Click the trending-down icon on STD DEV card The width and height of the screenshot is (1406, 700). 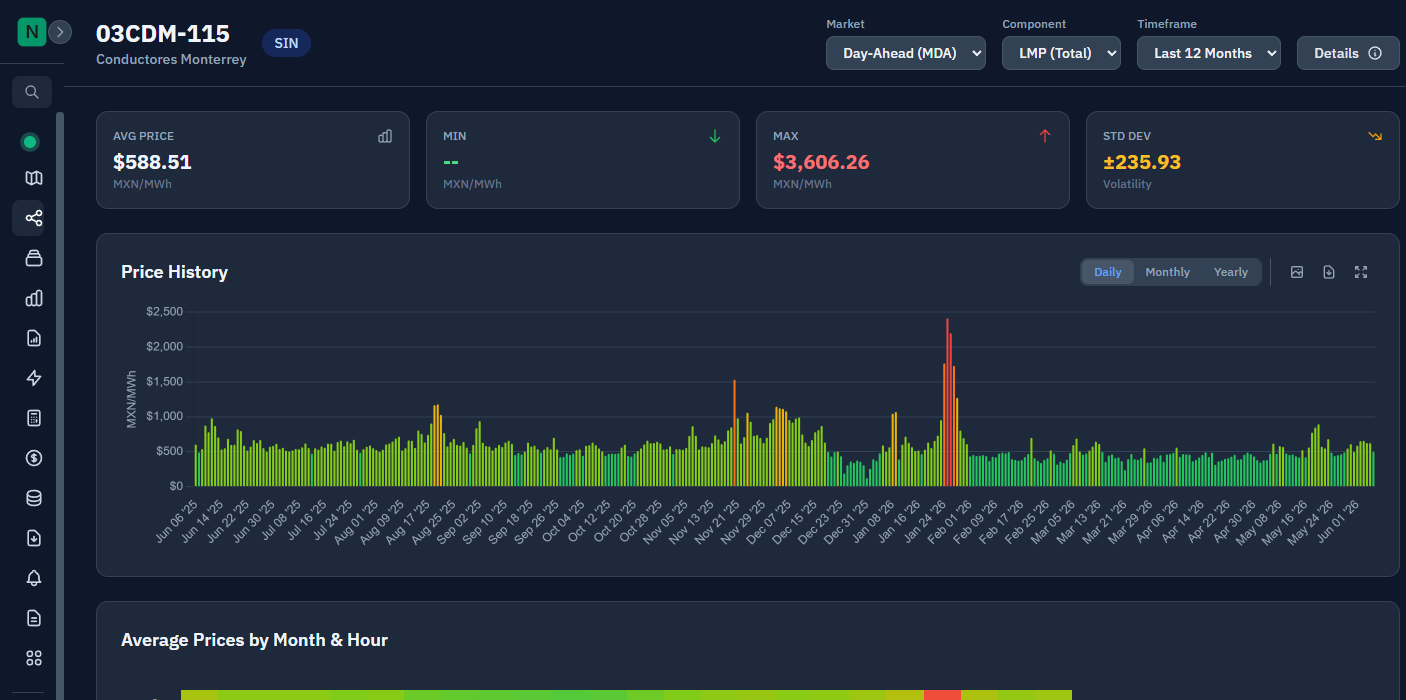click(x=1375, y=136)
